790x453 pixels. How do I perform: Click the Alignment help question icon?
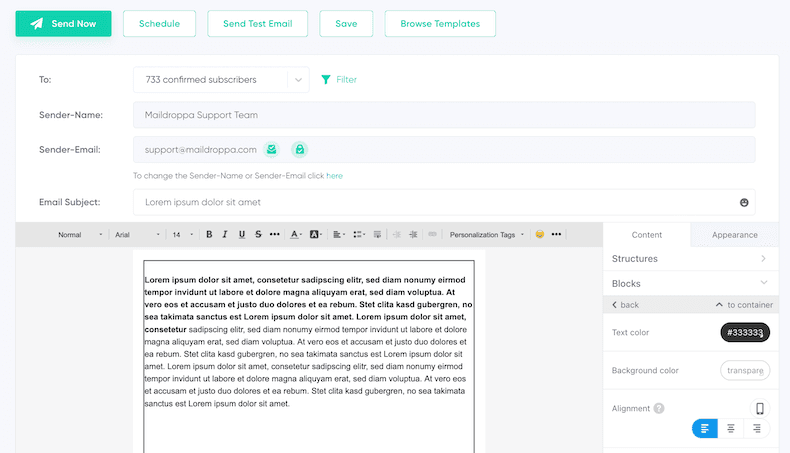coord(659,409)
